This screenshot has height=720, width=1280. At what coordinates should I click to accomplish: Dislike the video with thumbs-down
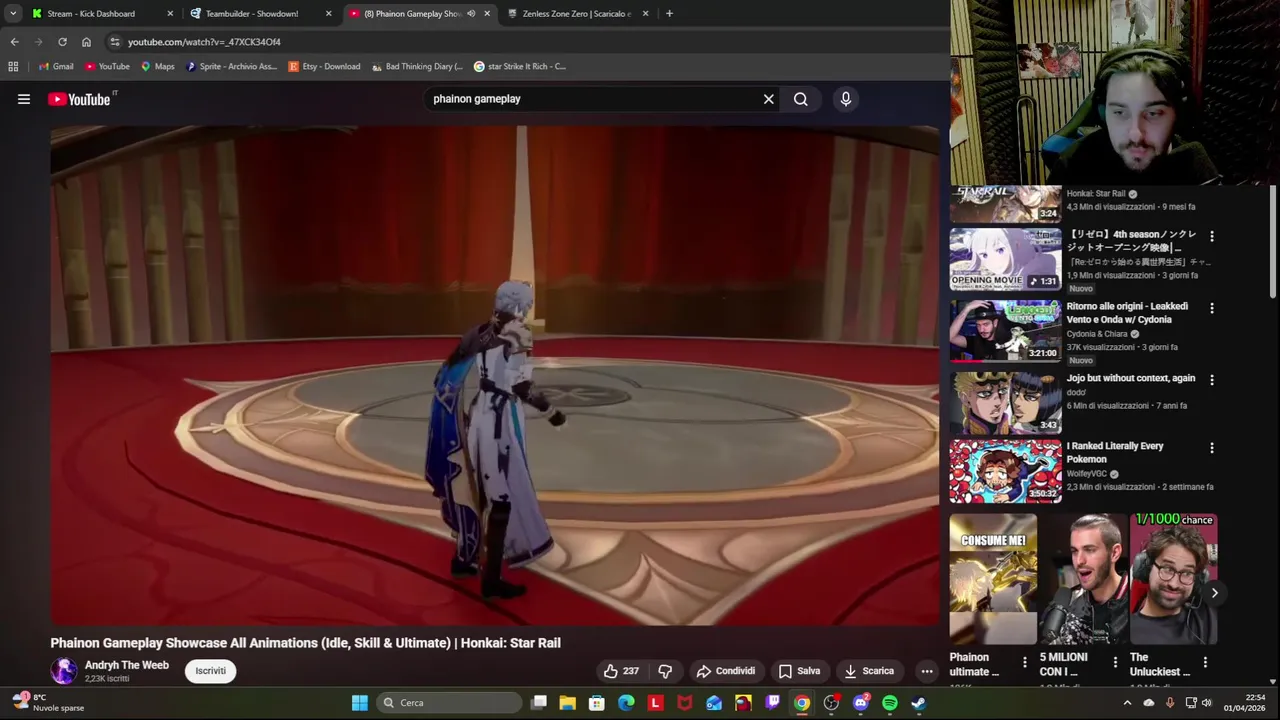pyautogui.click(x=665, y=671)
